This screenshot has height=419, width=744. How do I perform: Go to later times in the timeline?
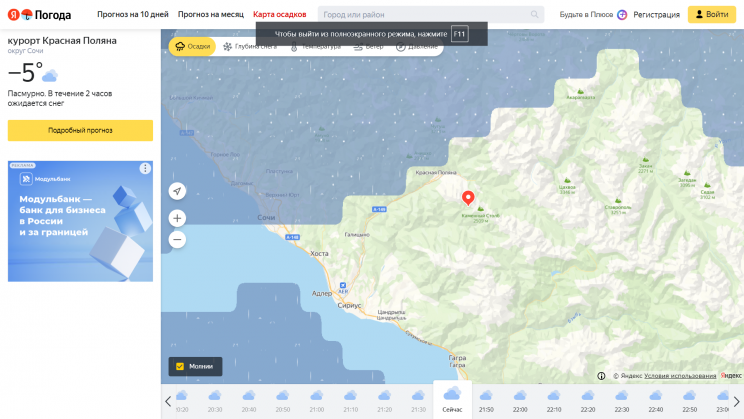tap(736, 401)
